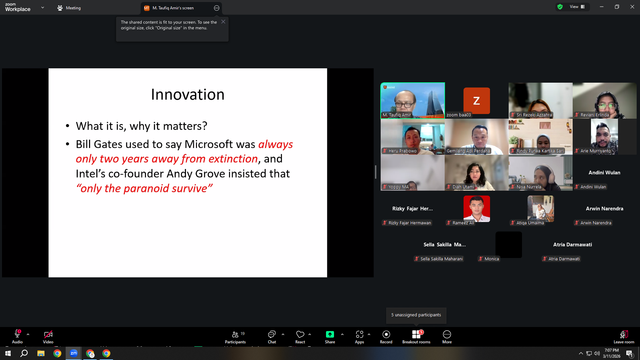Show hidden system tray icons
The image size is (640, 360).
coord(581,353)
